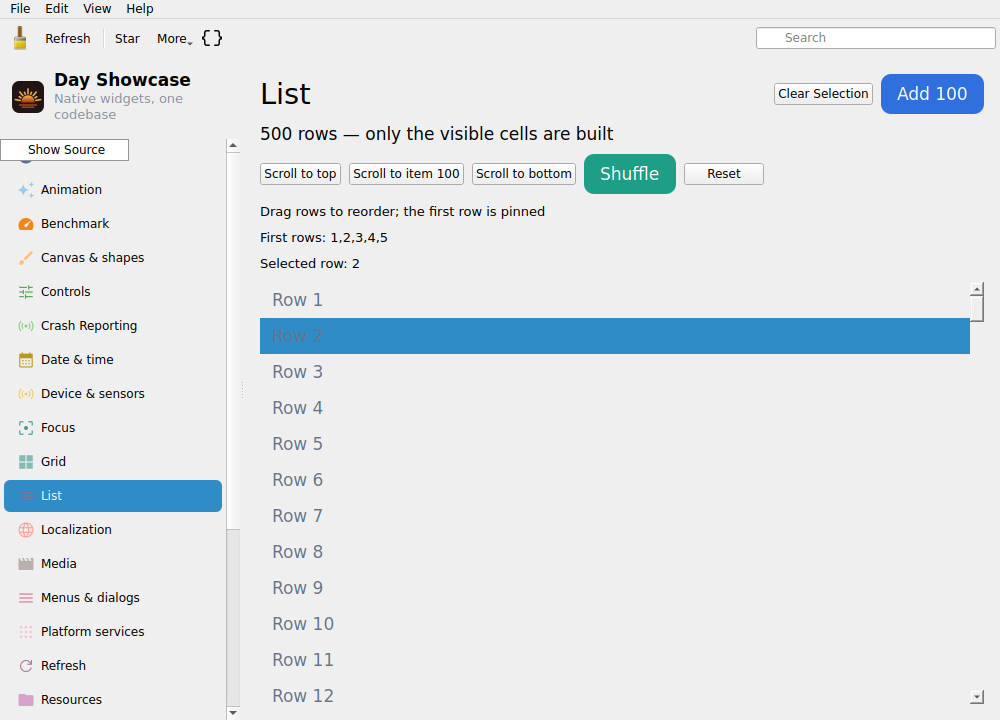Click the Focus target icon
Screen dimensions: 1000x720
(26, 428)
